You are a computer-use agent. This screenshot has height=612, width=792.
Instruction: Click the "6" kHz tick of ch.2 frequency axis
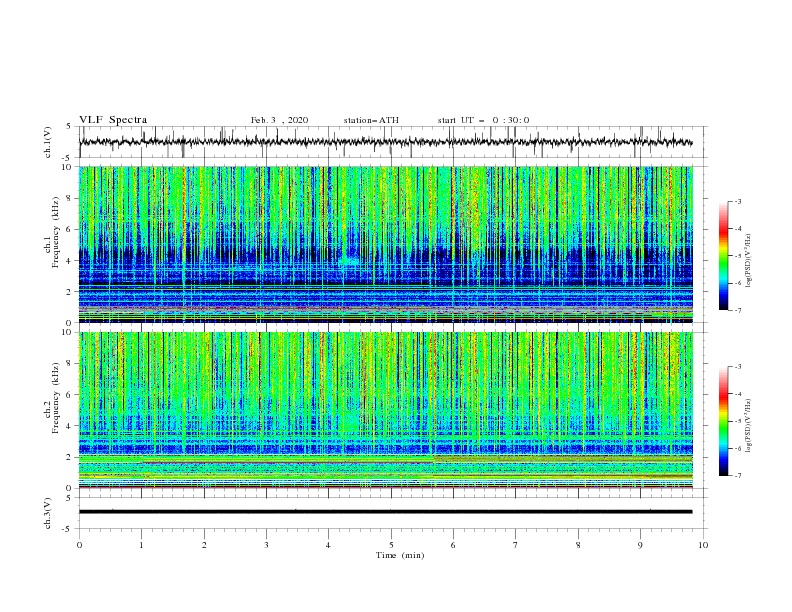(x=70, y=395)
